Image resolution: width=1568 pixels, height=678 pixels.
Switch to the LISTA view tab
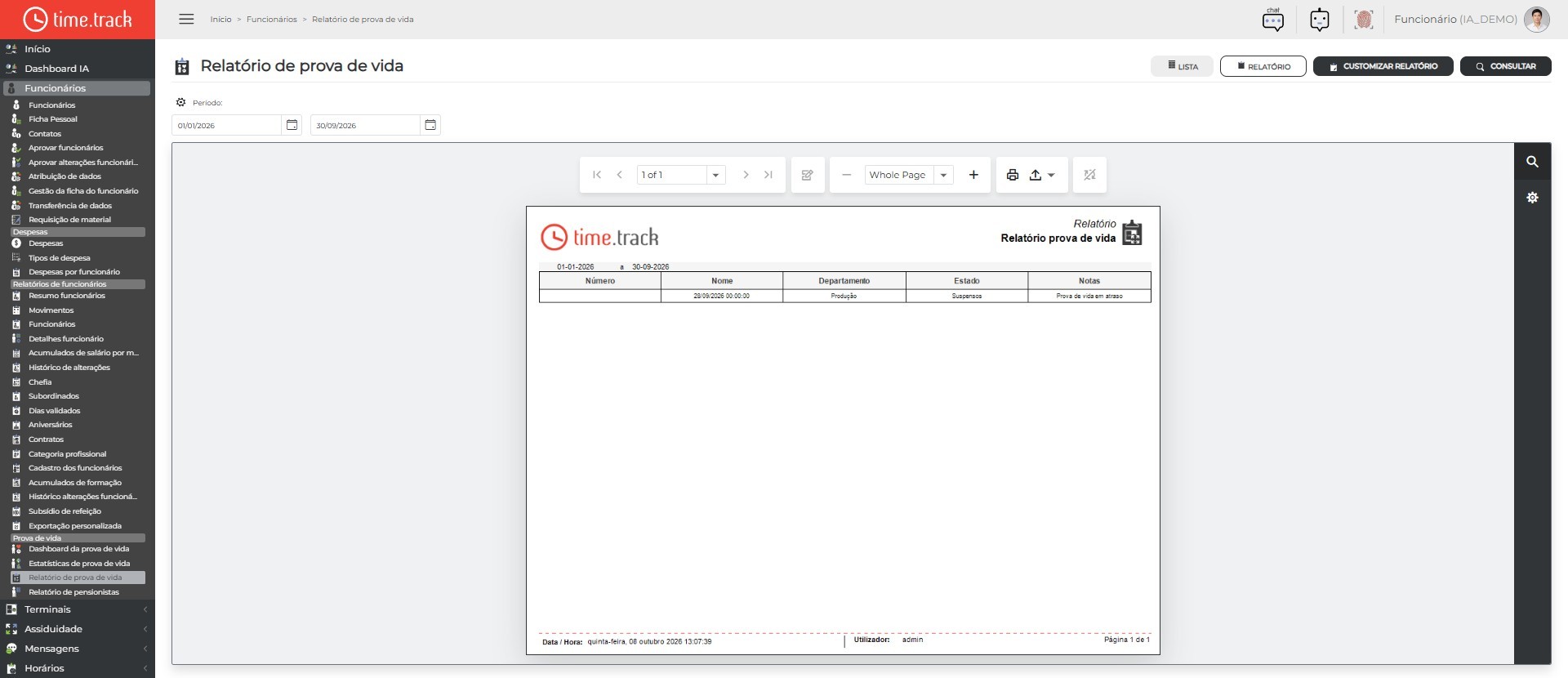1182,66
